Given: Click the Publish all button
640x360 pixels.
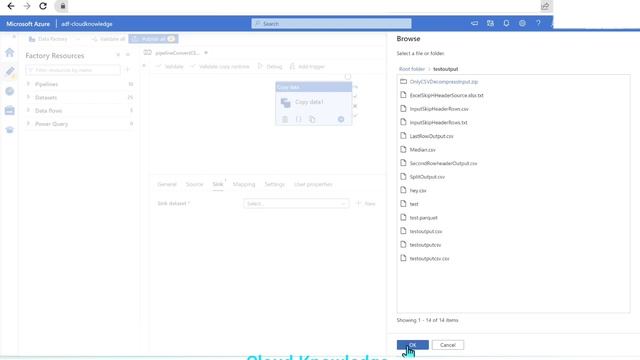Looking at the screenshot, I should [x=153, y=39].
